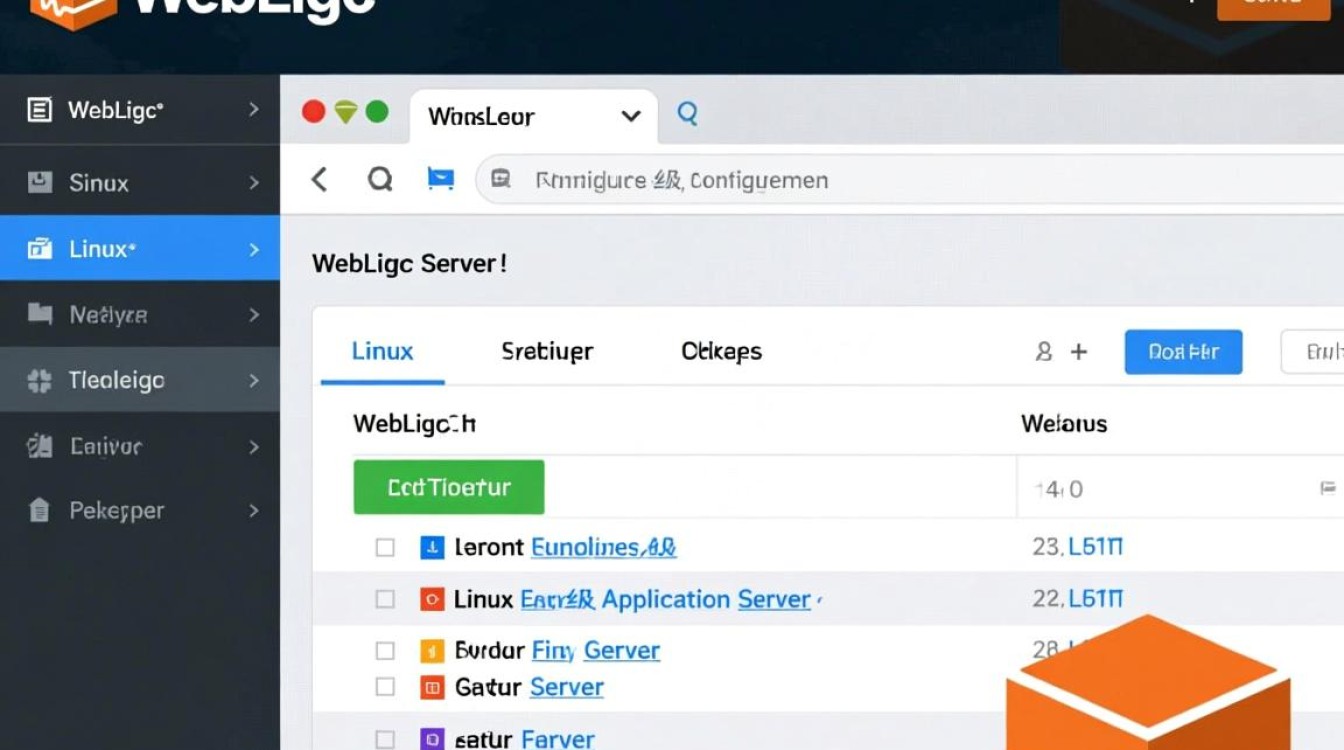Image resolution: width=1344 pixels, height=750 pixels.
Task: Click the Pekepper trash-style sidebar icon
Action: [39, 511]
